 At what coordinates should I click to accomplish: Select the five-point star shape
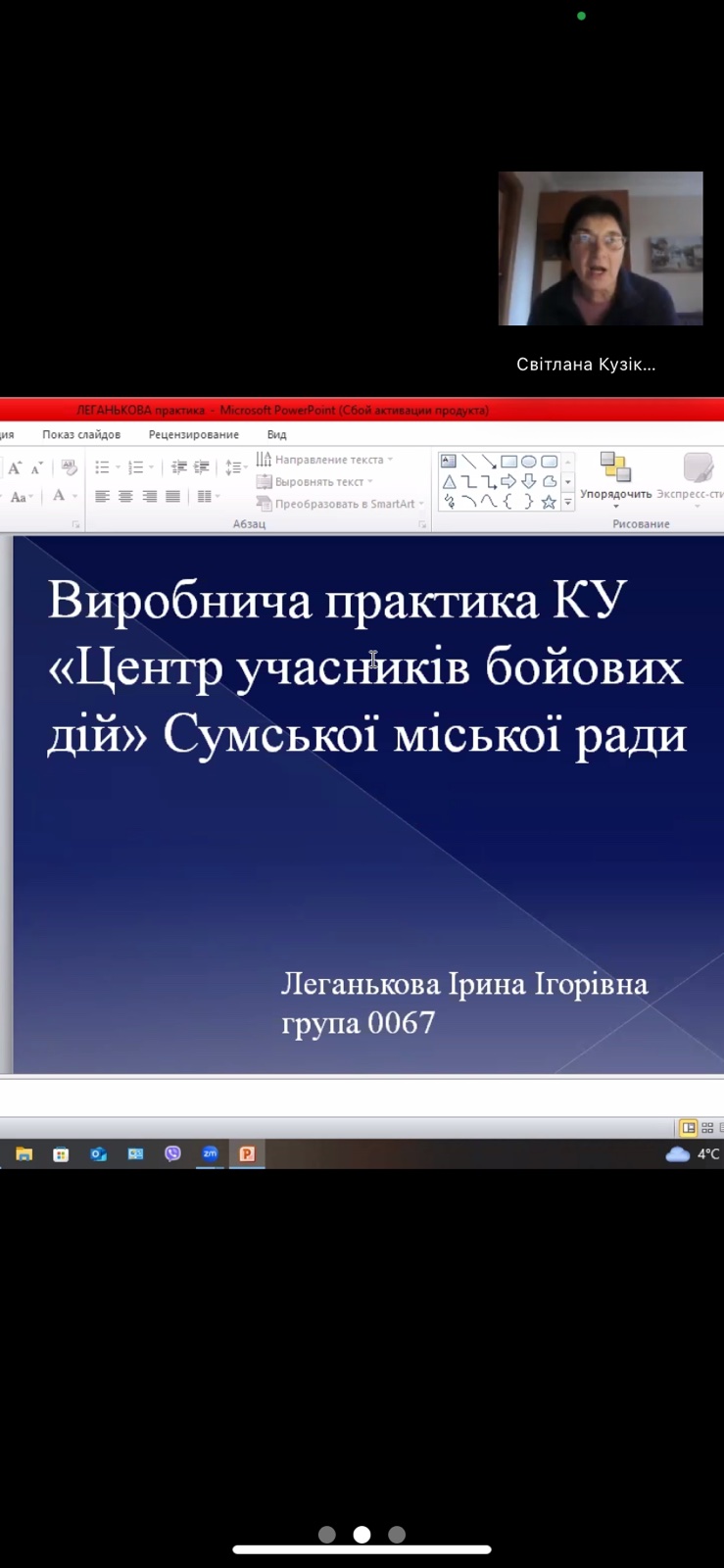click(x=549, y=502)
